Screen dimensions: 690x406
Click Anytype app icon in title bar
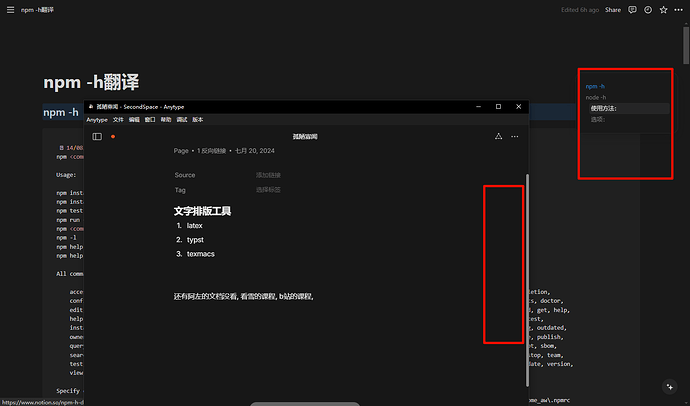[91, 106]
